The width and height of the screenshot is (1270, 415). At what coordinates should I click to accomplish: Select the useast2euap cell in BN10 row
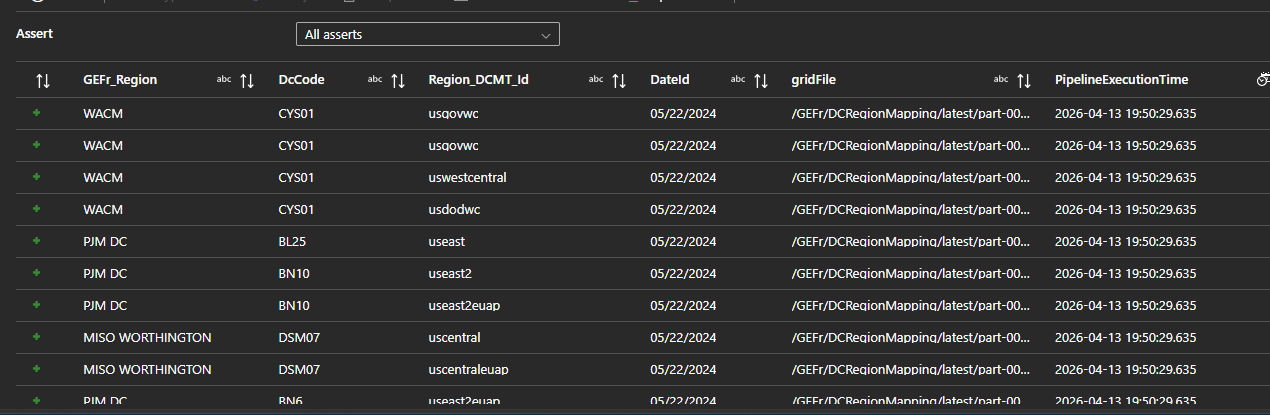[x=464, y=306]
